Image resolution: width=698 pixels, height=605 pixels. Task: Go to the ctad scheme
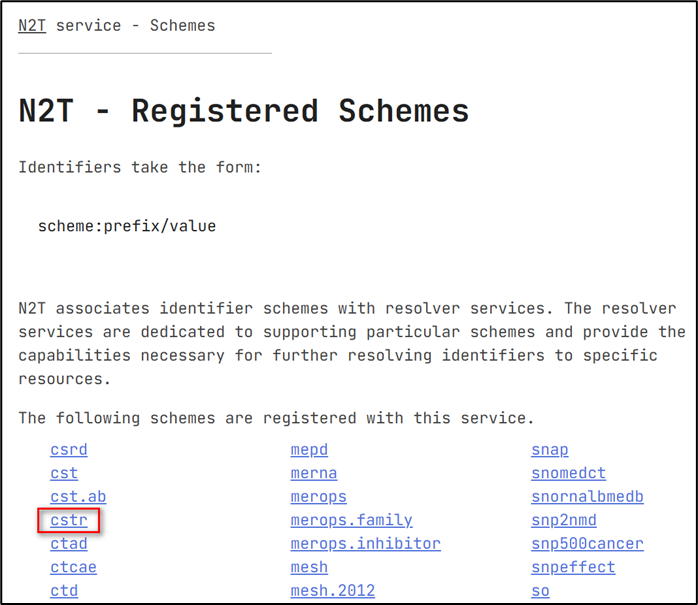point(69,544)
